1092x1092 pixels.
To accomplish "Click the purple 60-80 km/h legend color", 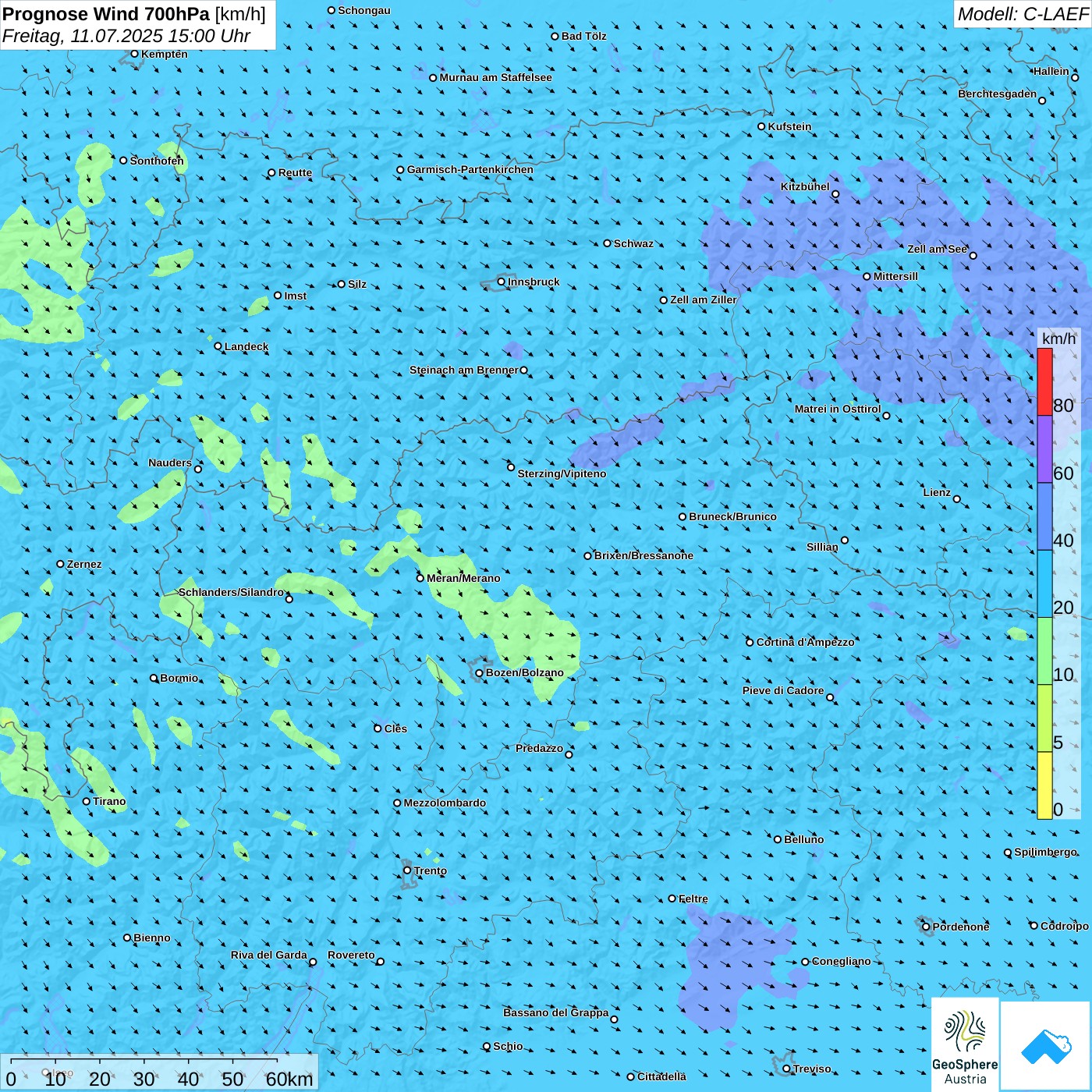I will [x=1044, y=449].
